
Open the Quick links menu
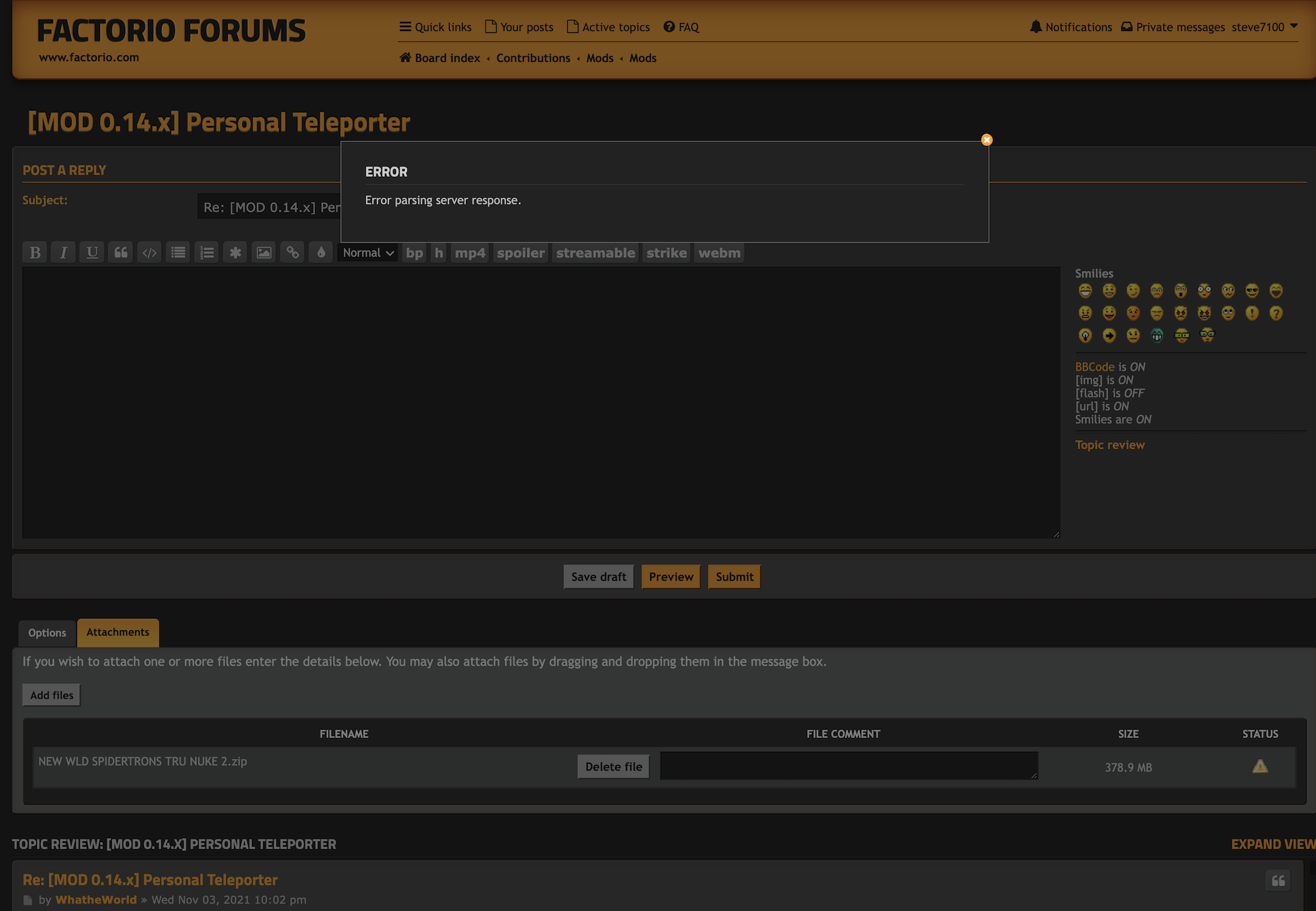pyautogui.click(x=436, y=27)
